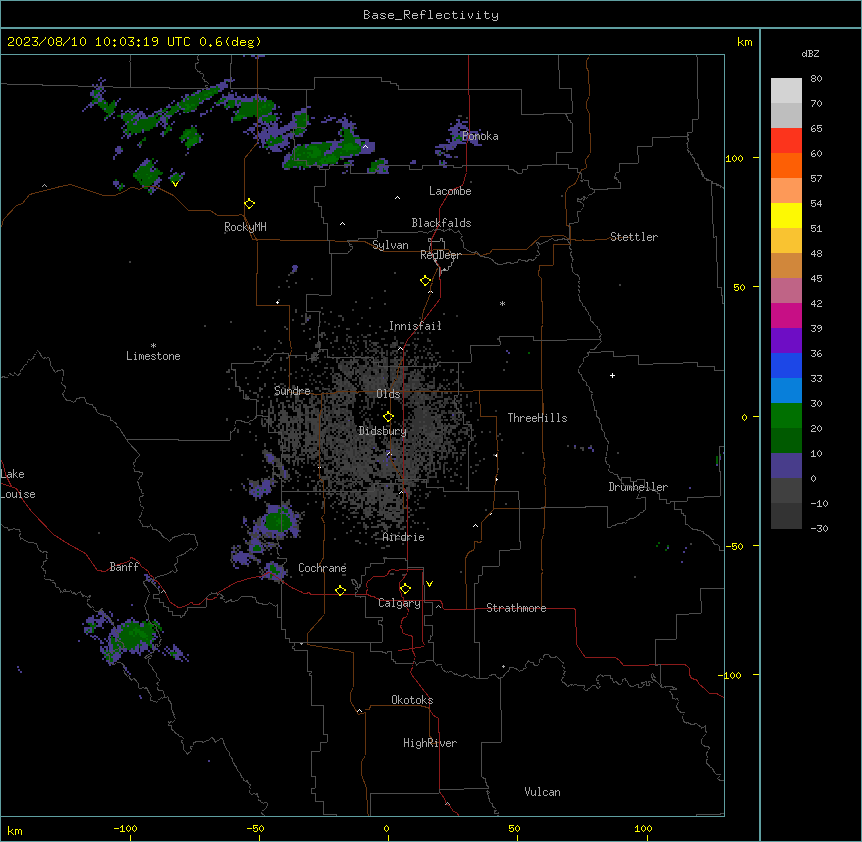Screen dimensions: 862x842
Task: Click the Ponoka city label
Action: (x=480, y=136)
